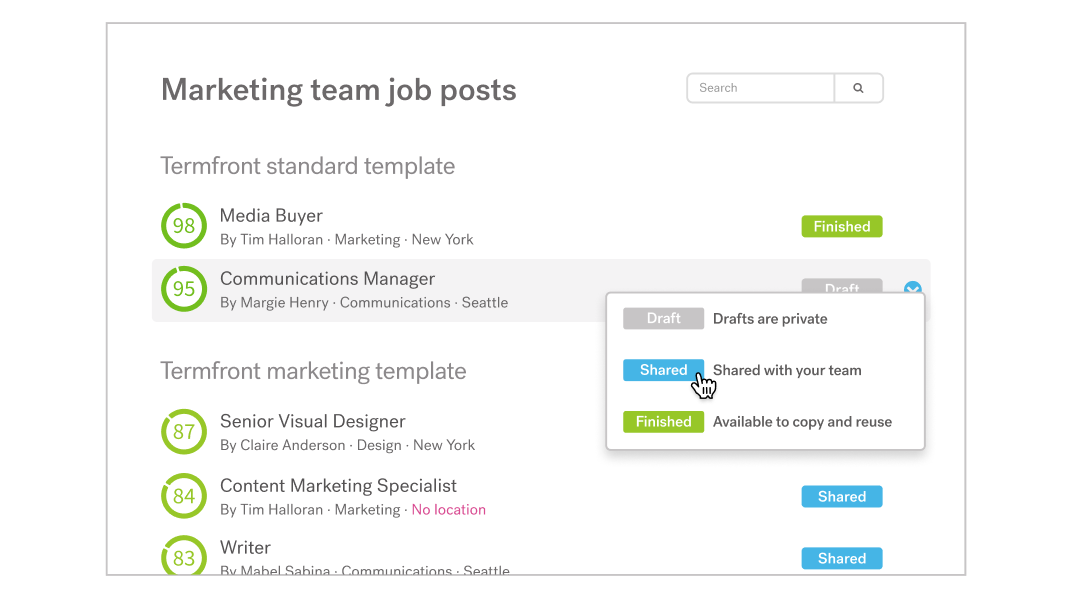Collapse the status dropdown with blue chevron

(912, 290)
